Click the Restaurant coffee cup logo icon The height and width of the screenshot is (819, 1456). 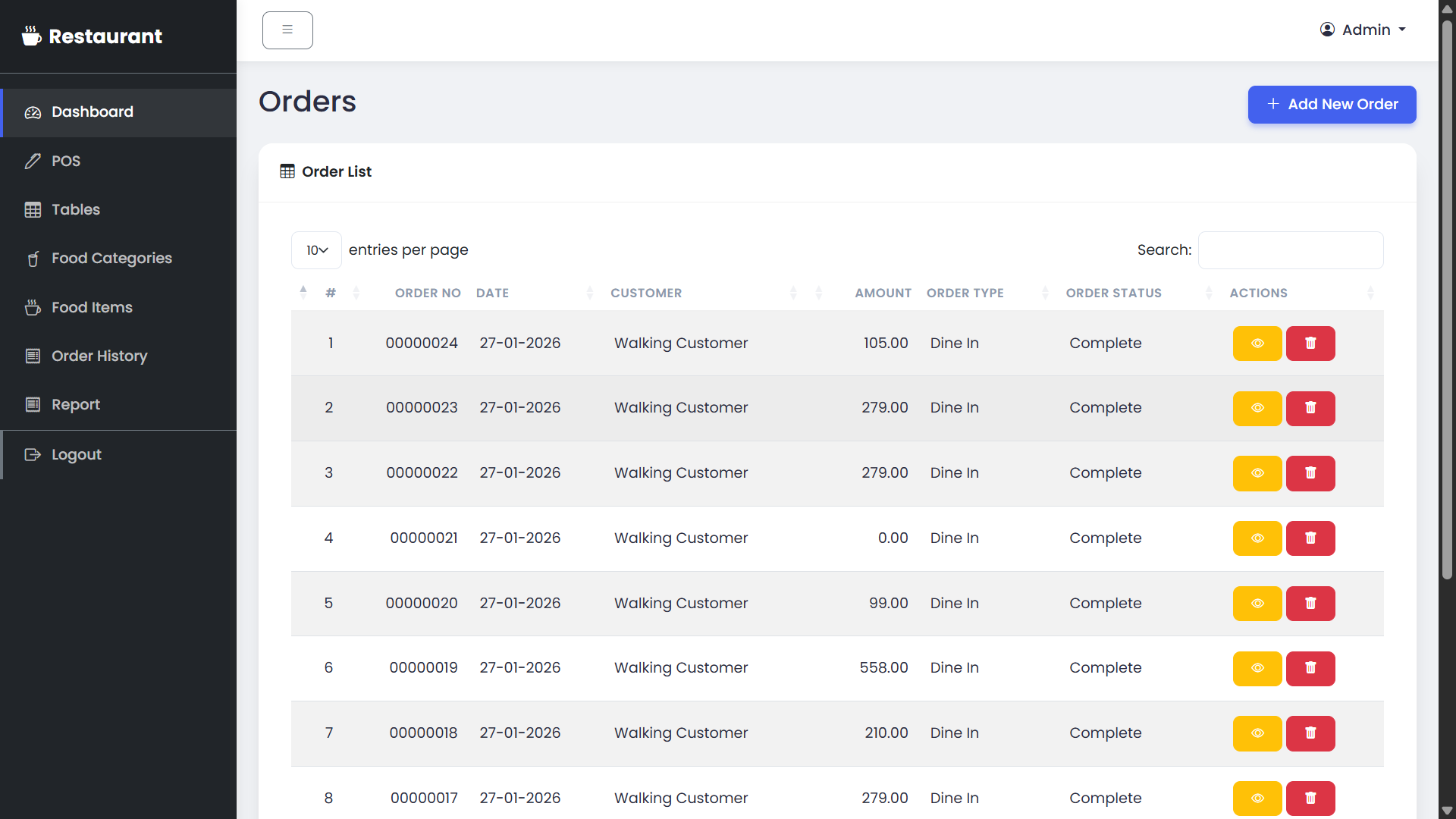click(31, 36)
